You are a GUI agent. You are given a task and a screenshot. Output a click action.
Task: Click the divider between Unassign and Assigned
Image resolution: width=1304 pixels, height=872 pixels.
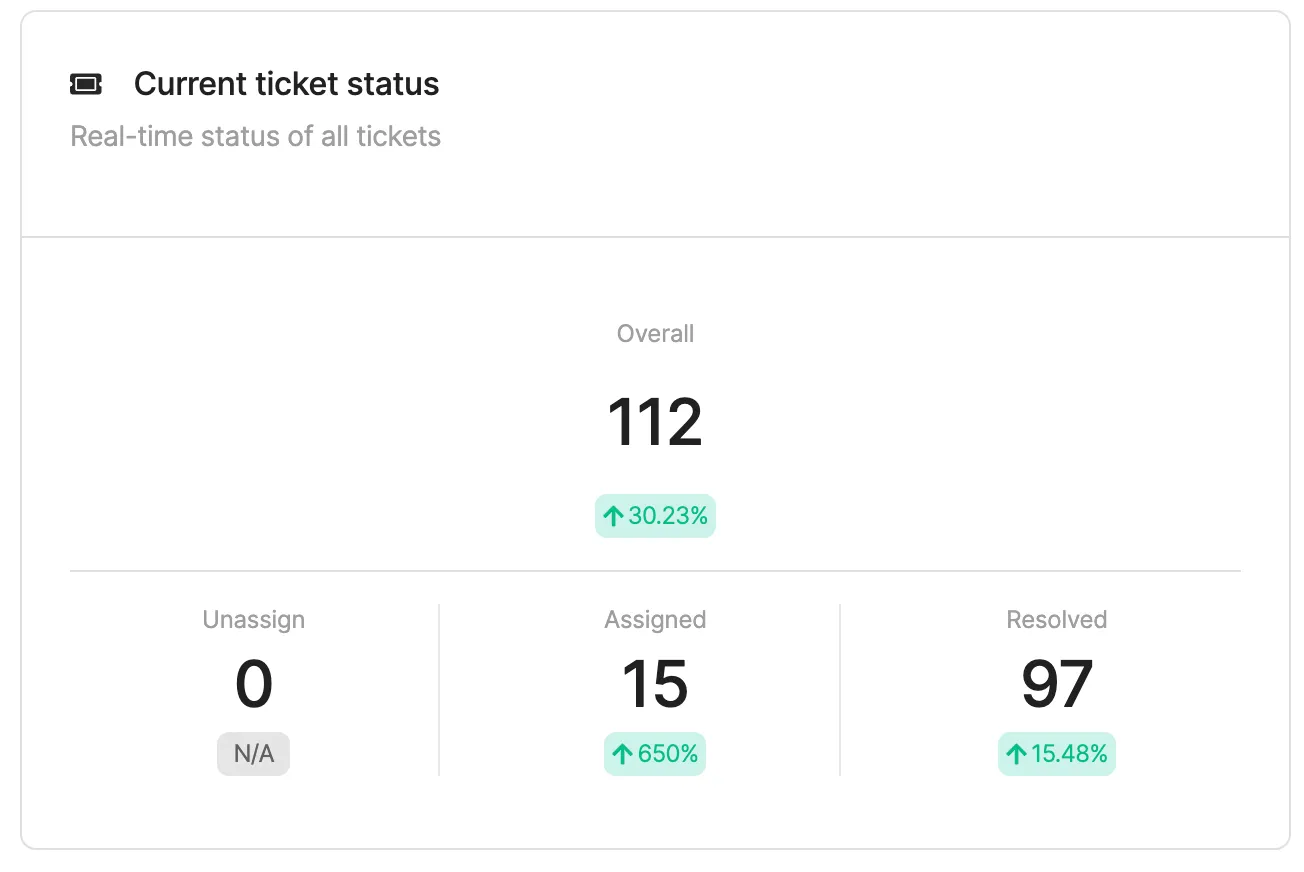point(439,690)
